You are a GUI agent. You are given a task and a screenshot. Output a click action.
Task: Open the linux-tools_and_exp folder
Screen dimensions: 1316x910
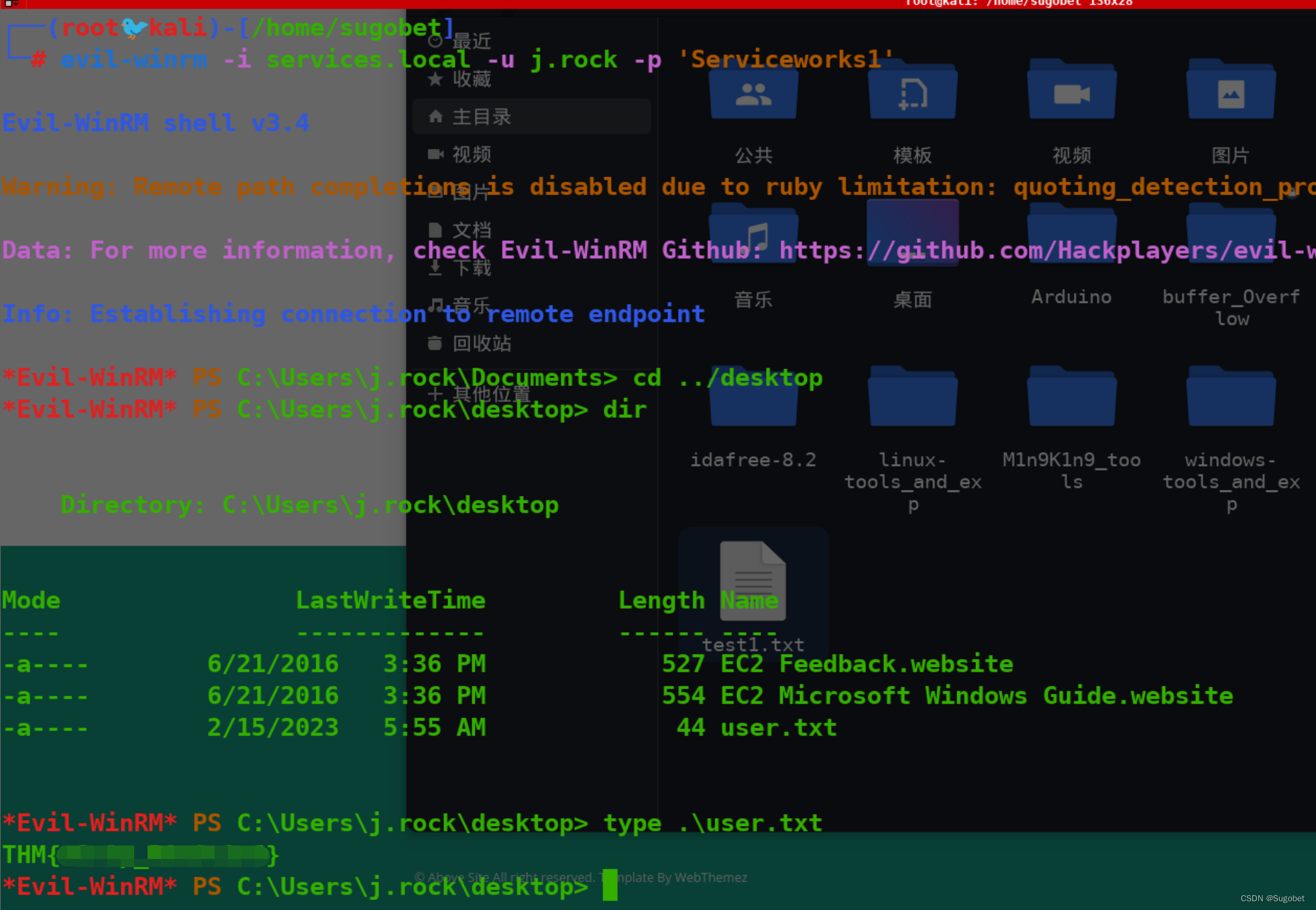(x=912, y=397)
